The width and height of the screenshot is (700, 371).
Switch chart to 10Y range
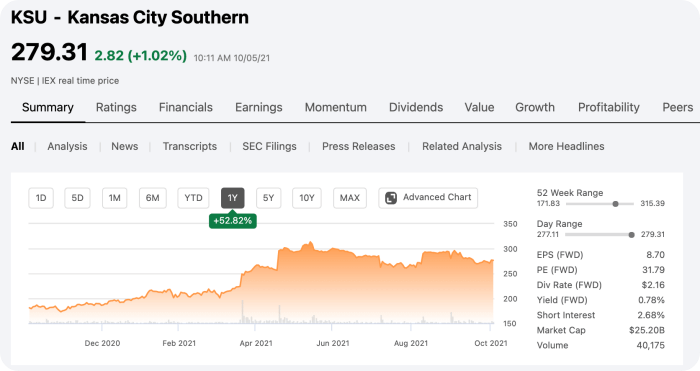coord(307,198)
